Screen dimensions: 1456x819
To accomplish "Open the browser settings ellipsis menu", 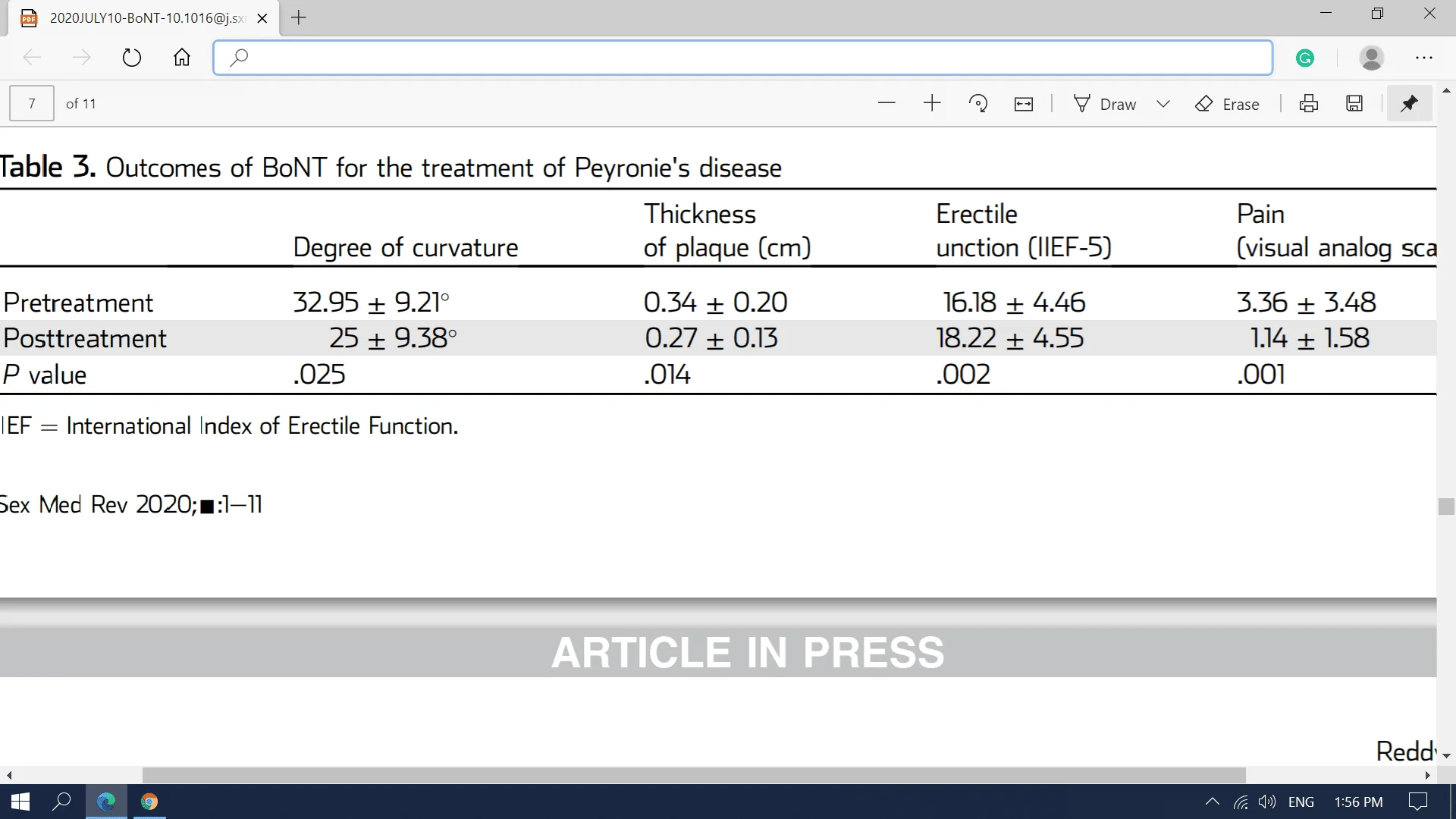I will pos(1424,58).
